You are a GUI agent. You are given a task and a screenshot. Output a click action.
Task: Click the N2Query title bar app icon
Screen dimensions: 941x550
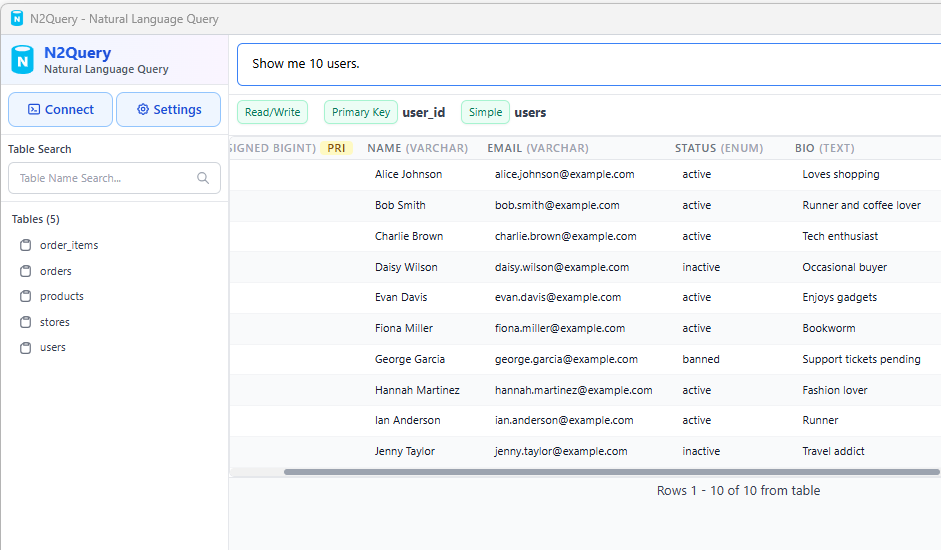pyautogui.click(x=17, y=19)
